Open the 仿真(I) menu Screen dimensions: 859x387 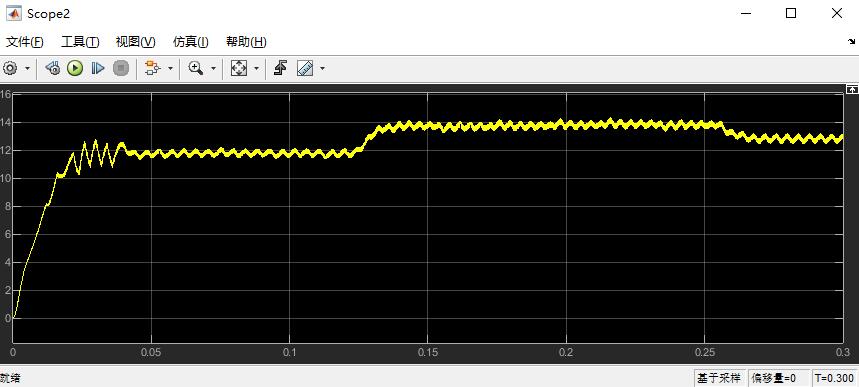[x=191, y=42]
